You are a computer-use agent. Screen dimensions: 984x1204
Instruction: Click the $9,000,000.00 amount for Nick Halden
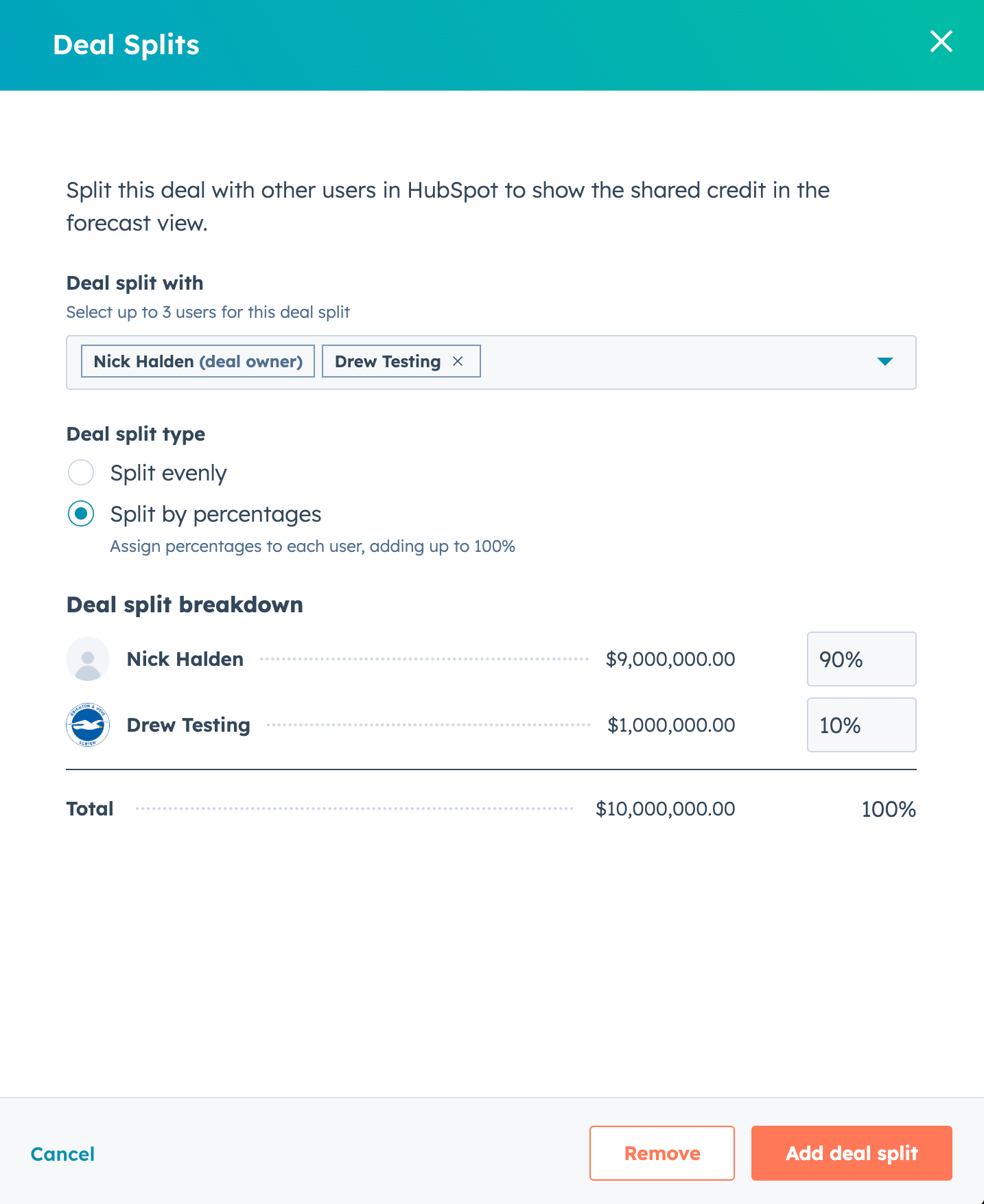[x=670, y=659]
